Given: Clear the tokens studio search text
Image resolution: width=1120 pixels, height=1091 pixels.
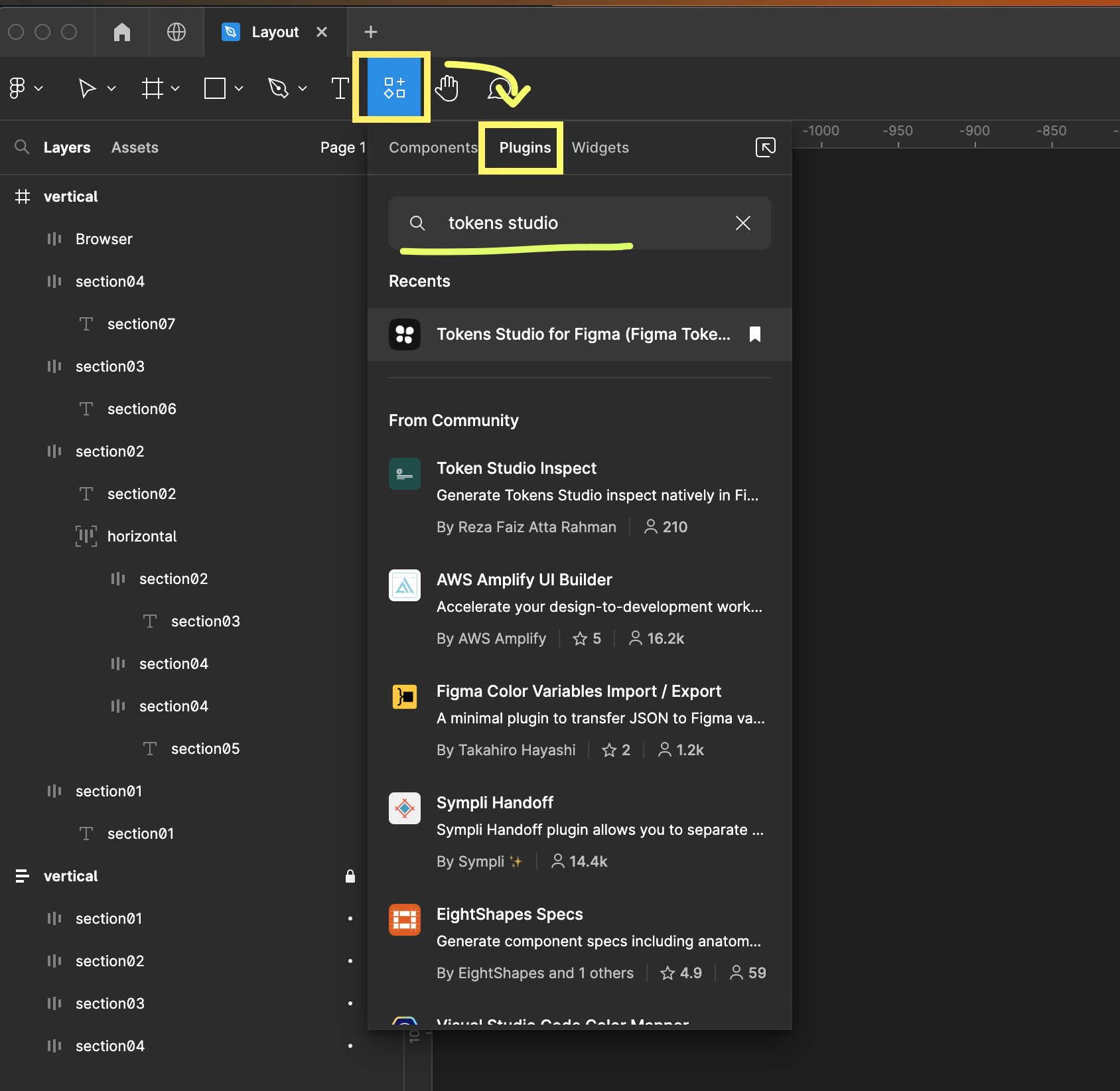Looking at the screenshot, I should pos(743,223).
